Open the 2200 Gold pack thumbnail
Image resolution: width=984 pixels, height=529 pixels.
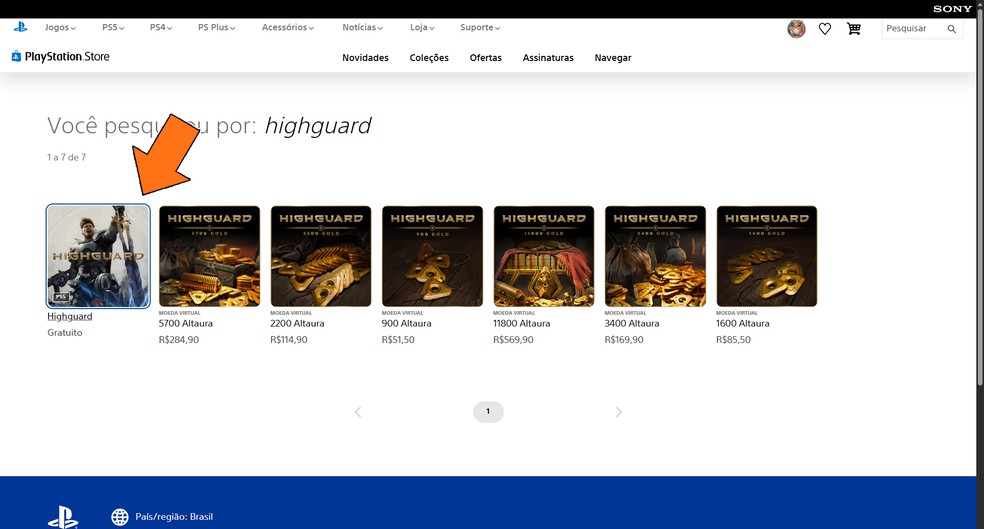click(x=321, y=256)
